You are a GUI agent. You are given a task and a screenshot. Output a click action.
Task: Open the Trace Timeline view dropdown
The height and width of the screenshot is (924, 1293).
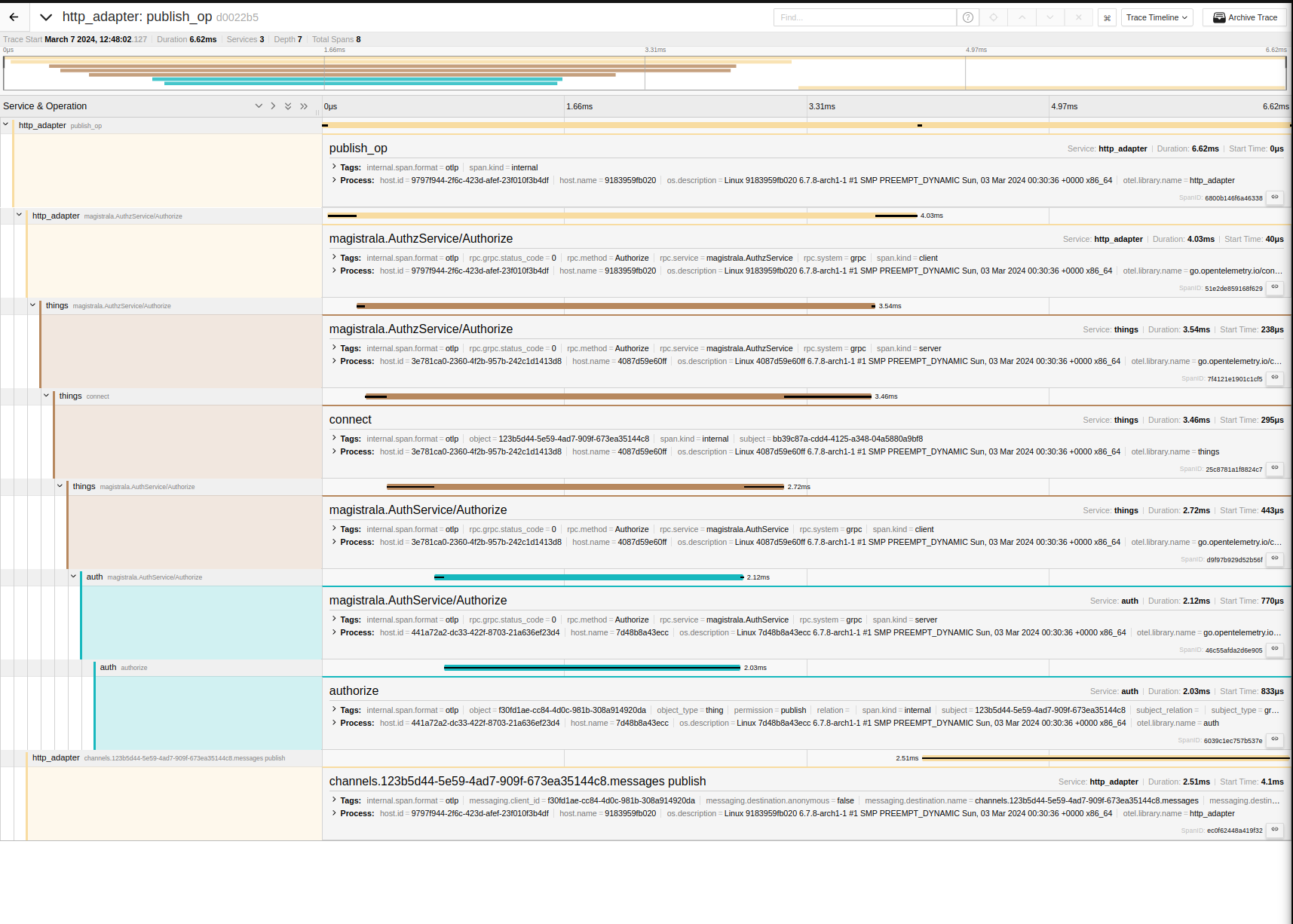pos(1157,17)
